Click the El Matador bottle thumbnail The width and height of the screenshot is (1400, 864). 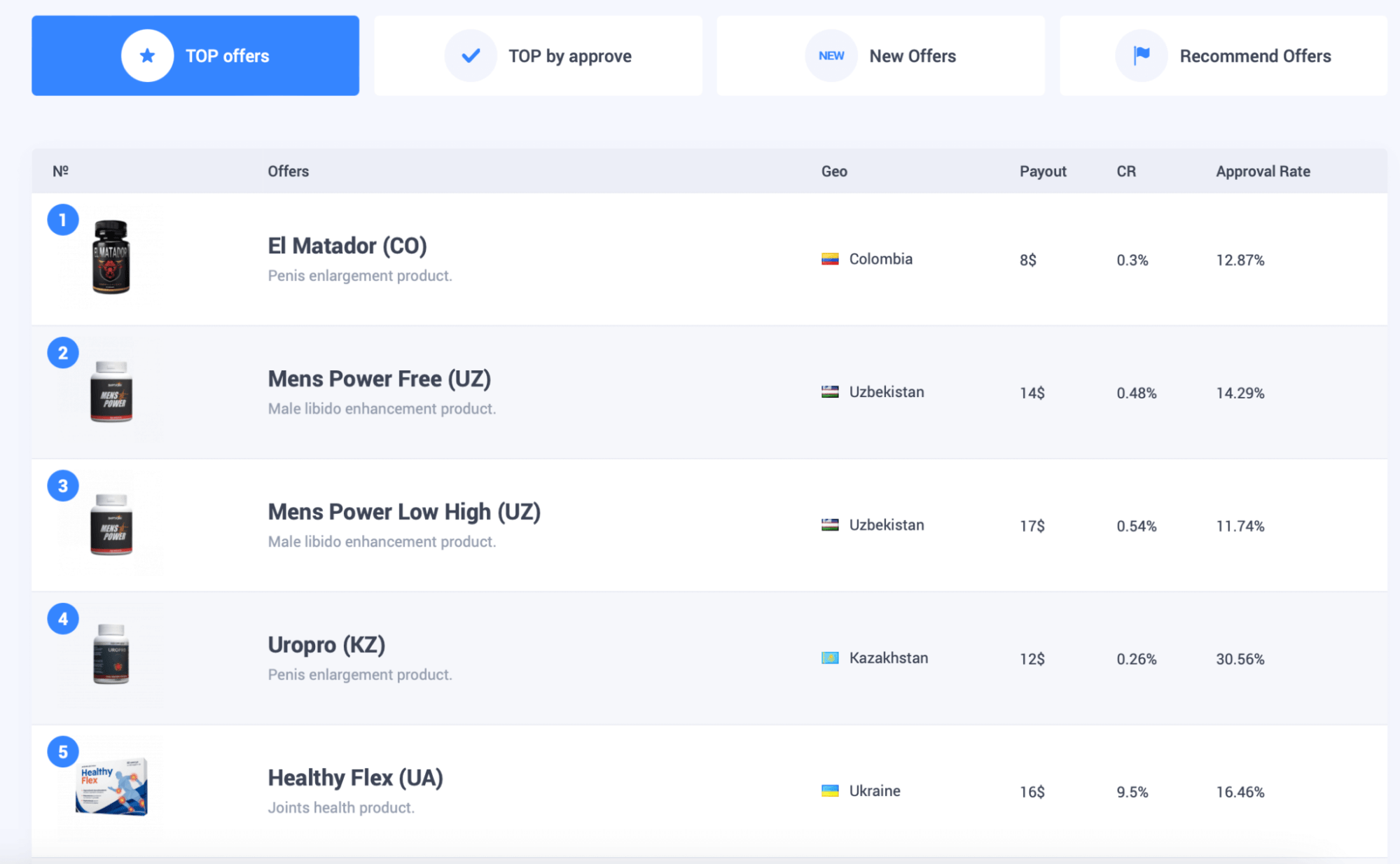click(x=111, y=257)
